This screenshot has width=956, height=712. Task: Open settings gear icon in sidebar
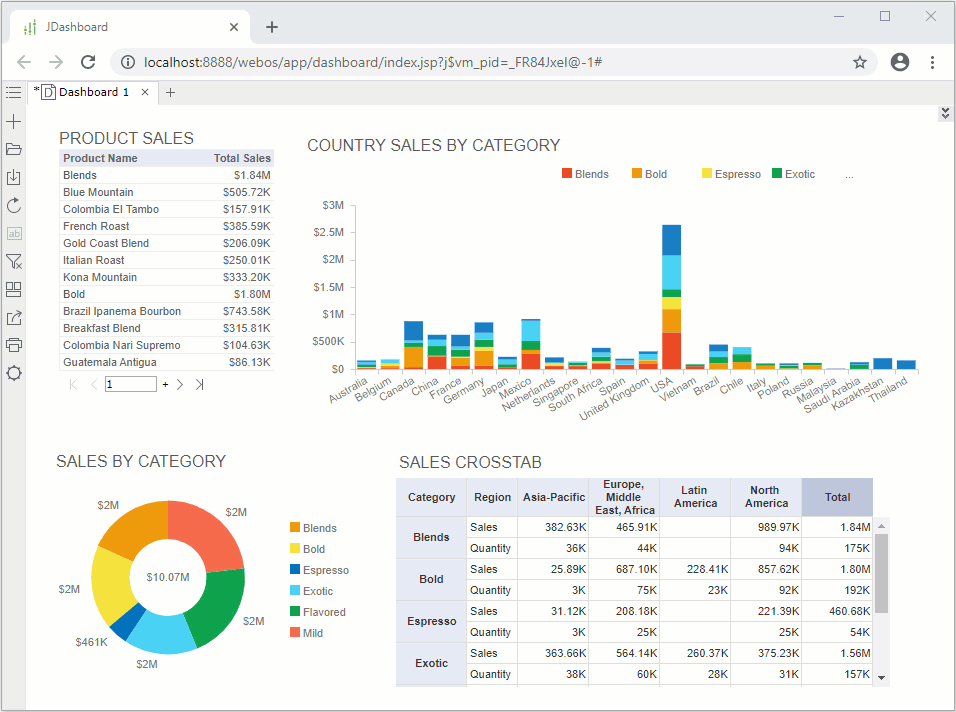coord(13,373)
